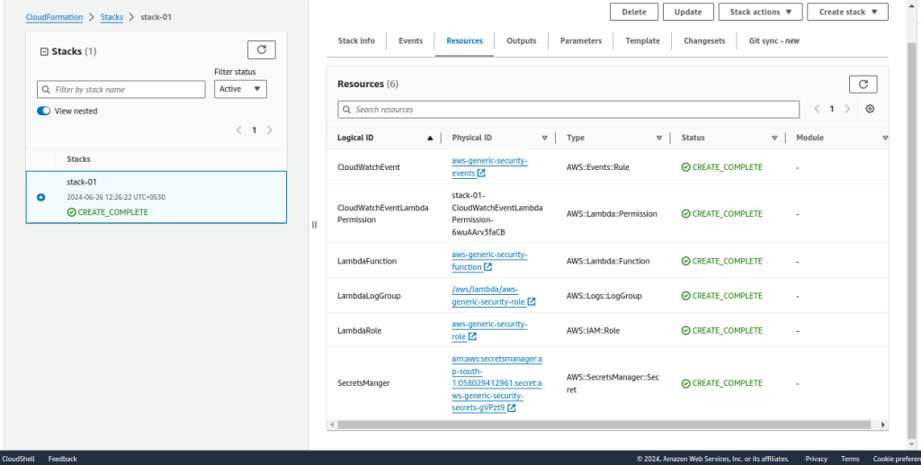Click stack-01 timestamp 2024-06-26 12:26:22
Image resolution: width=921 pixels, height=465 pixels.
coord(116,197)
